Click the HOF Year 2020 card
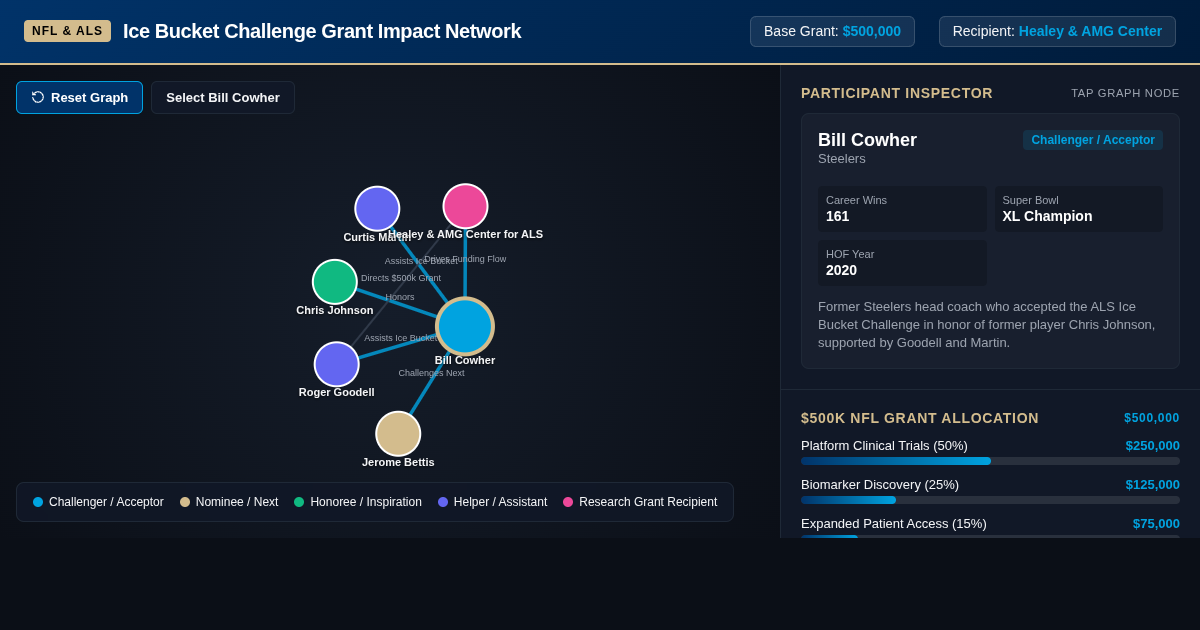 902,263
